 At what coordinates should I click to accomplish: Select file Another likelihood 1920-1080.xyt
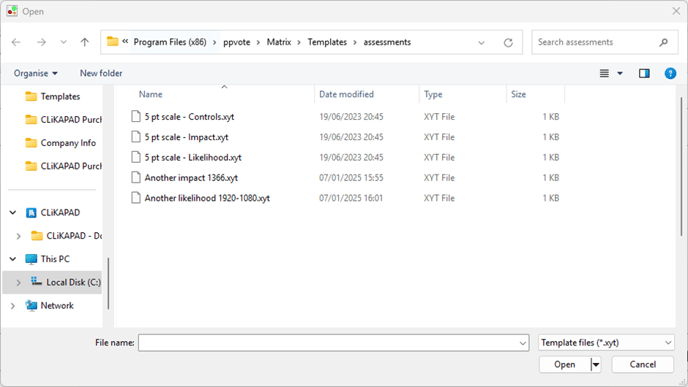[207, 198]
